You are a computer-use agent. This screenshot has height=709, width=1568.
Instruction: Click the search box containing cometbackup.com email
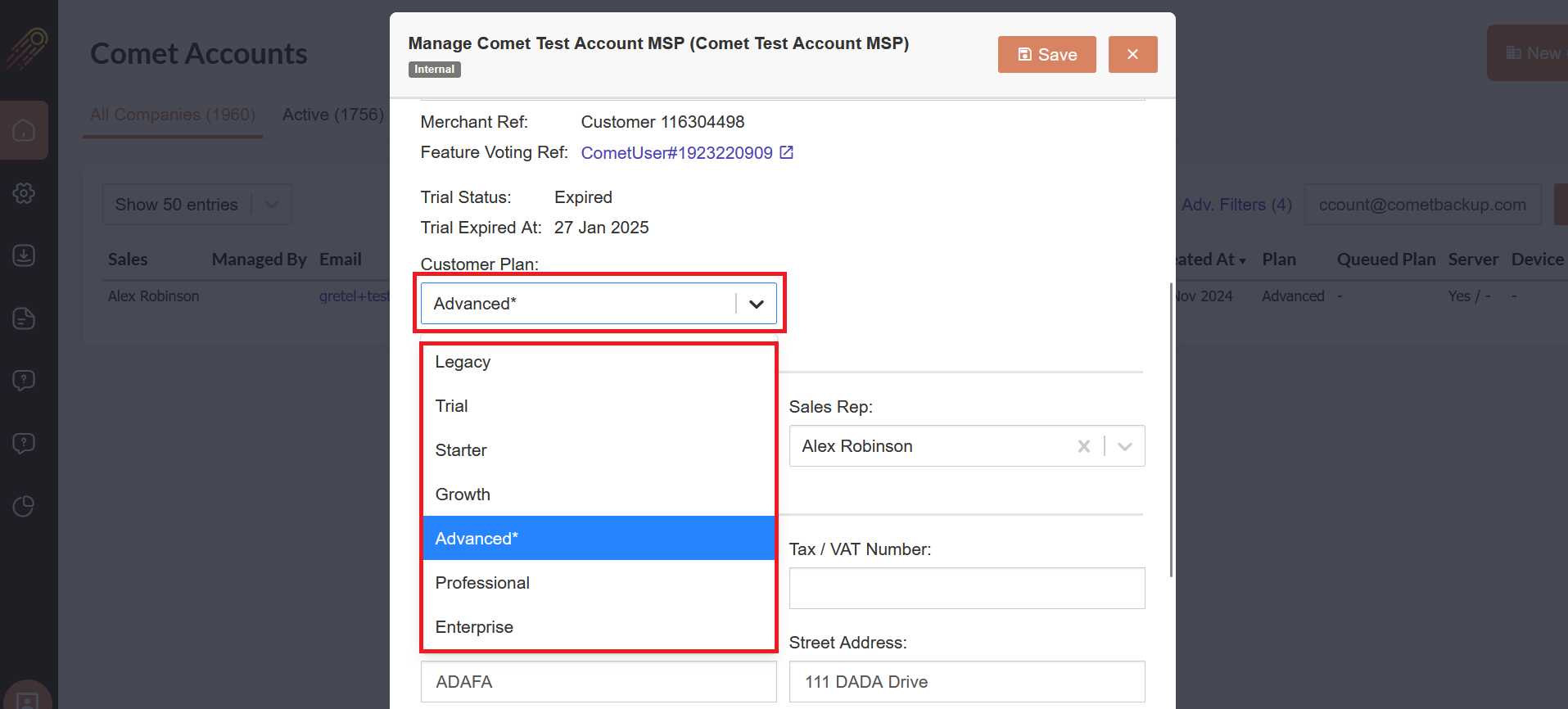tap(1423, 205)
